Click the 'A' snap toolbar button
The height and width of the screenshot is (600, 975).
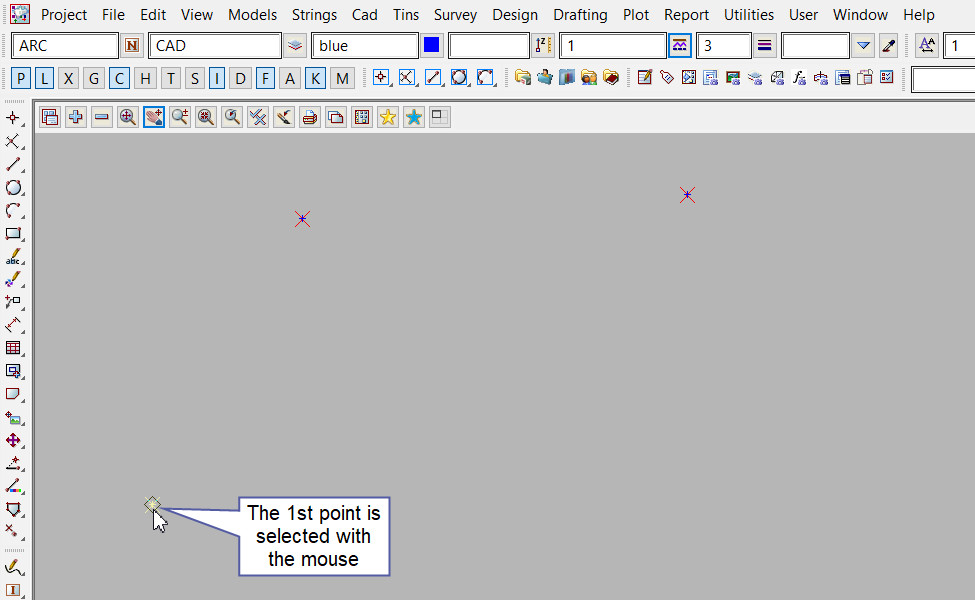click(290, 78)
